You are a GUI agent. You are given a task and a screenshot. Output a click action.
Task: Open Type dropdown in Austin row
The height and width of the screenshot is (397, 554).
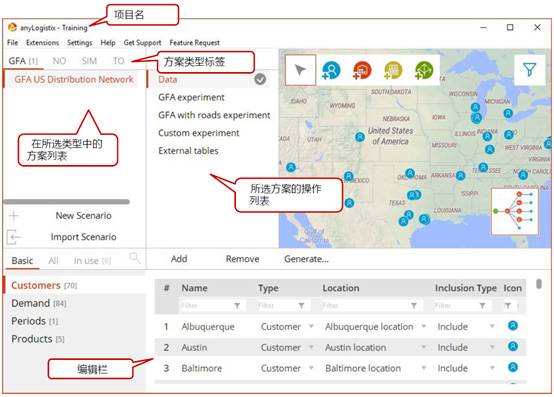pyautogui.click(x=311, y=347)
